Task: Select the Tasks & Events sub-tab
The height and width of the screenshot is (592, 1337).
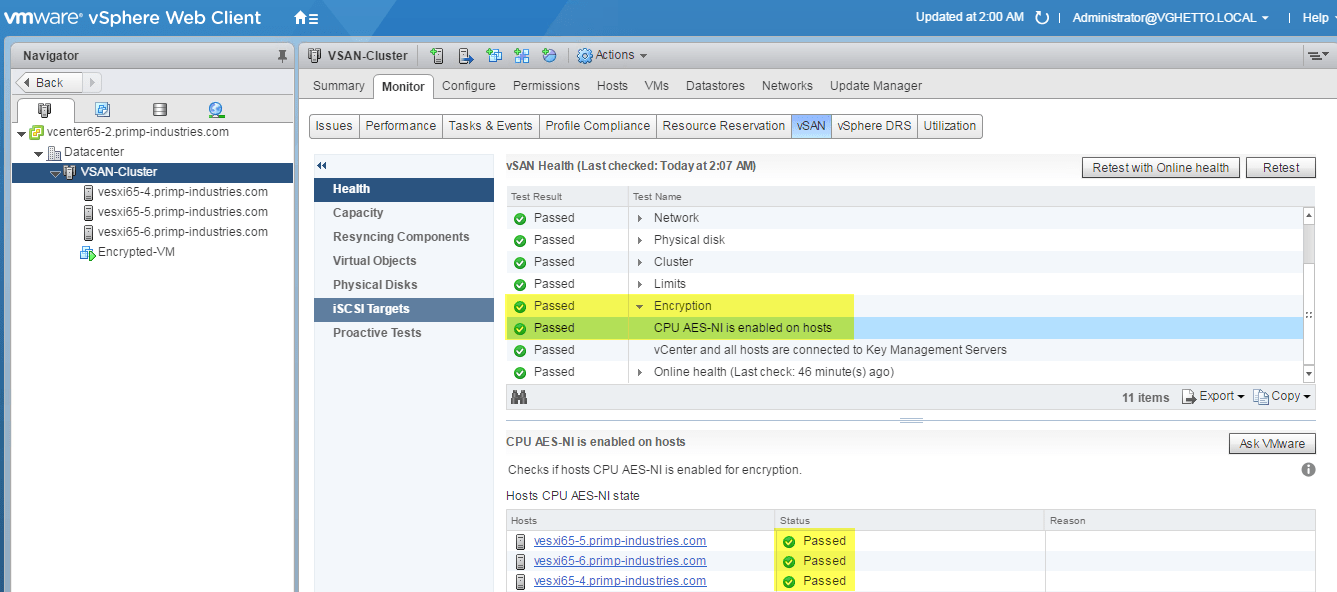Action: [490, 126]
